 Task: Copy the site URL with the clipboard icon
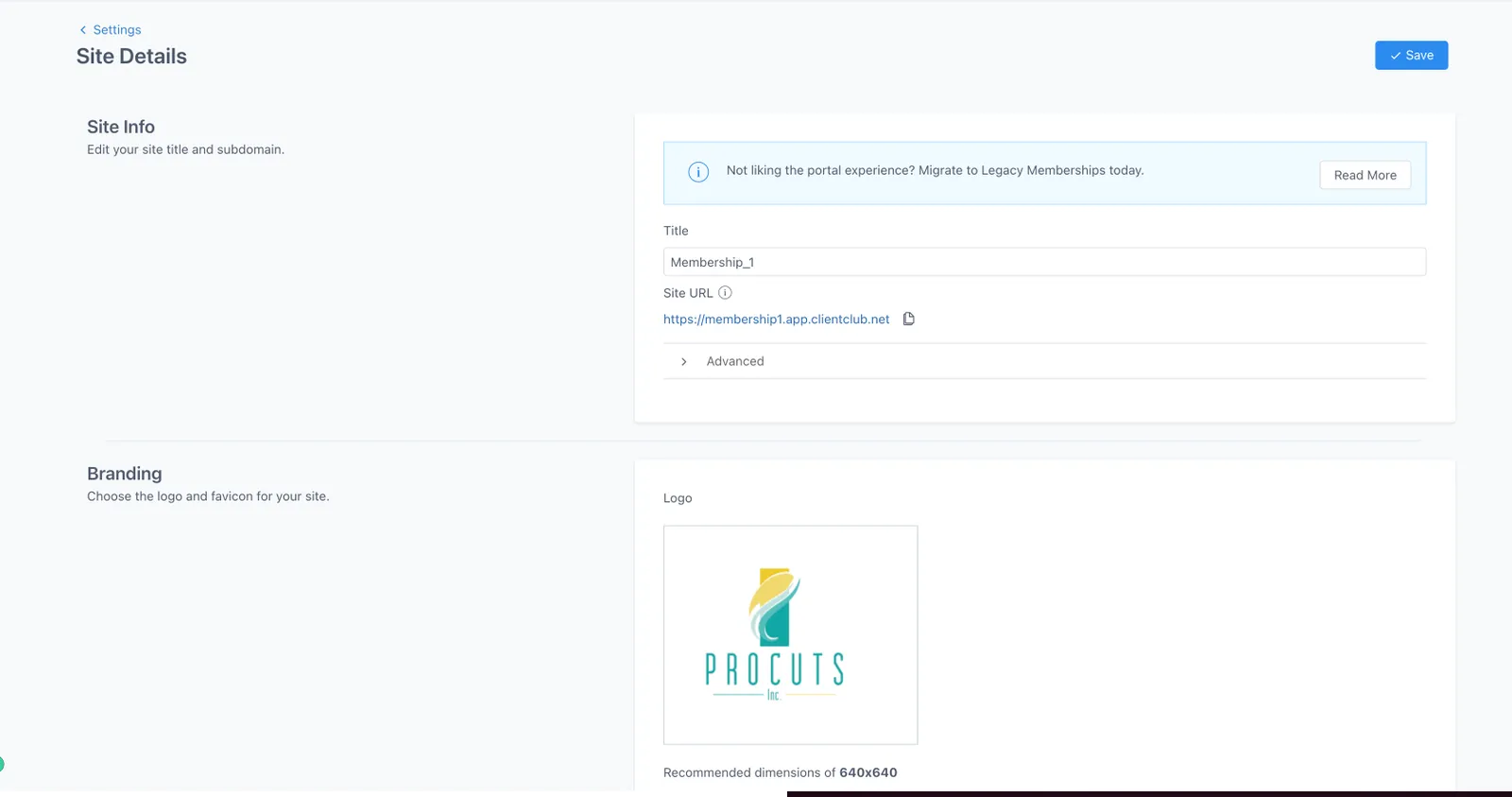[909, 320]
